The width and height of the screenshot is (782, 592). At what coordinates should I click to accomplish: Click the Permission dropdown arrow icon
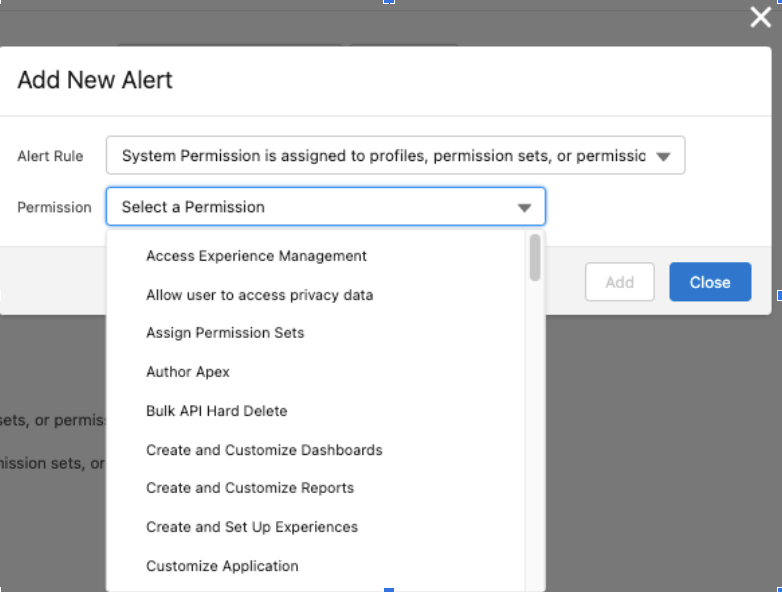pos(524,207)
